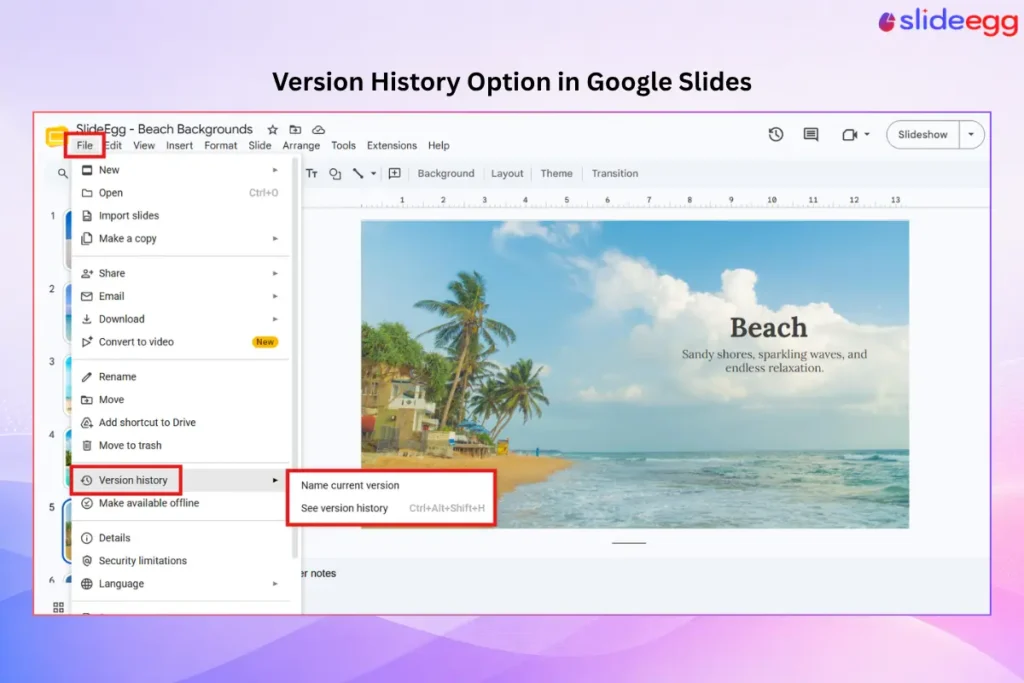
Task: Expand the Email submenu
Action: 180,296
